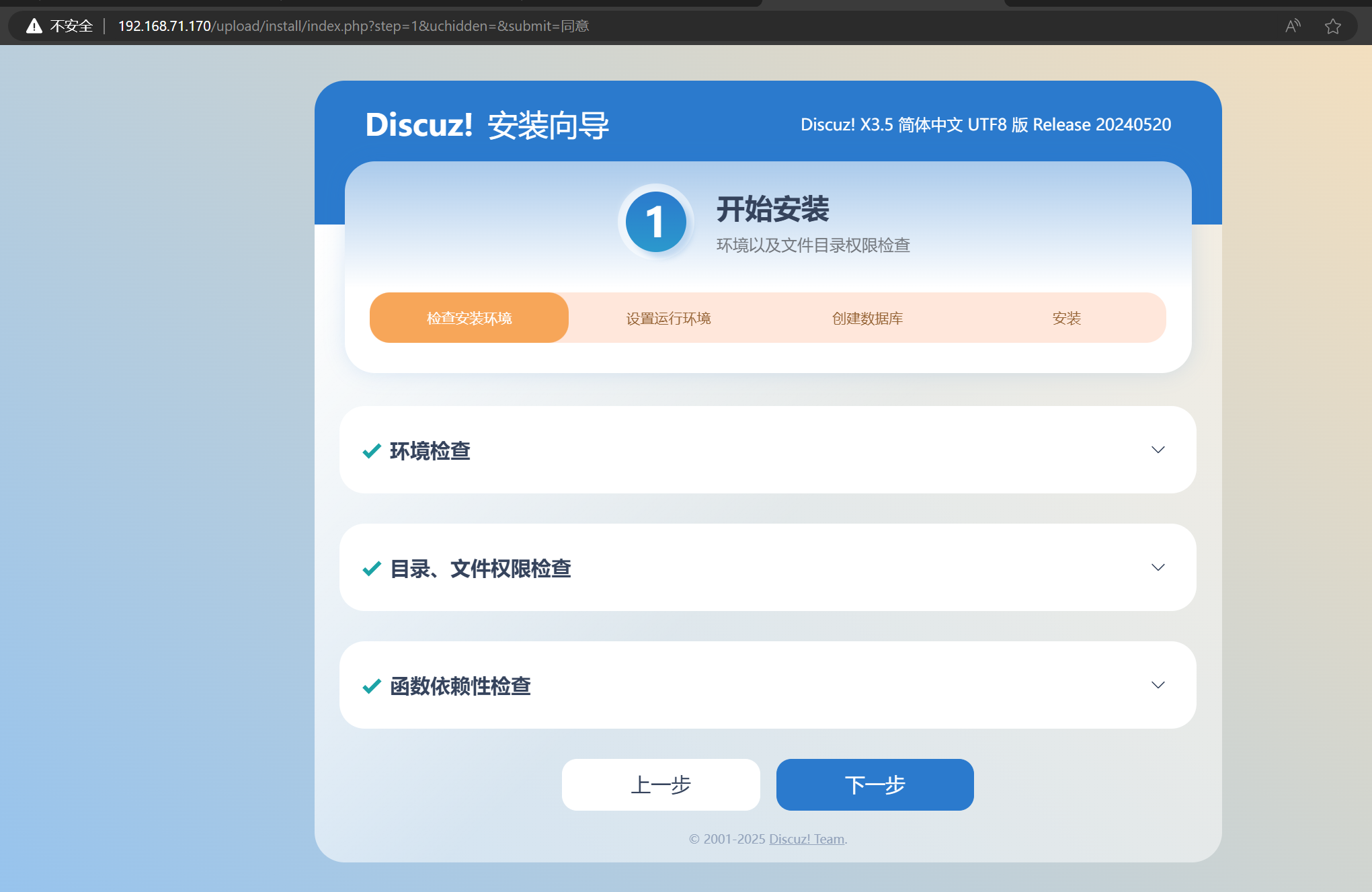
Task: Click the not-secure warning triangle icon
Action: click(34, 26)
